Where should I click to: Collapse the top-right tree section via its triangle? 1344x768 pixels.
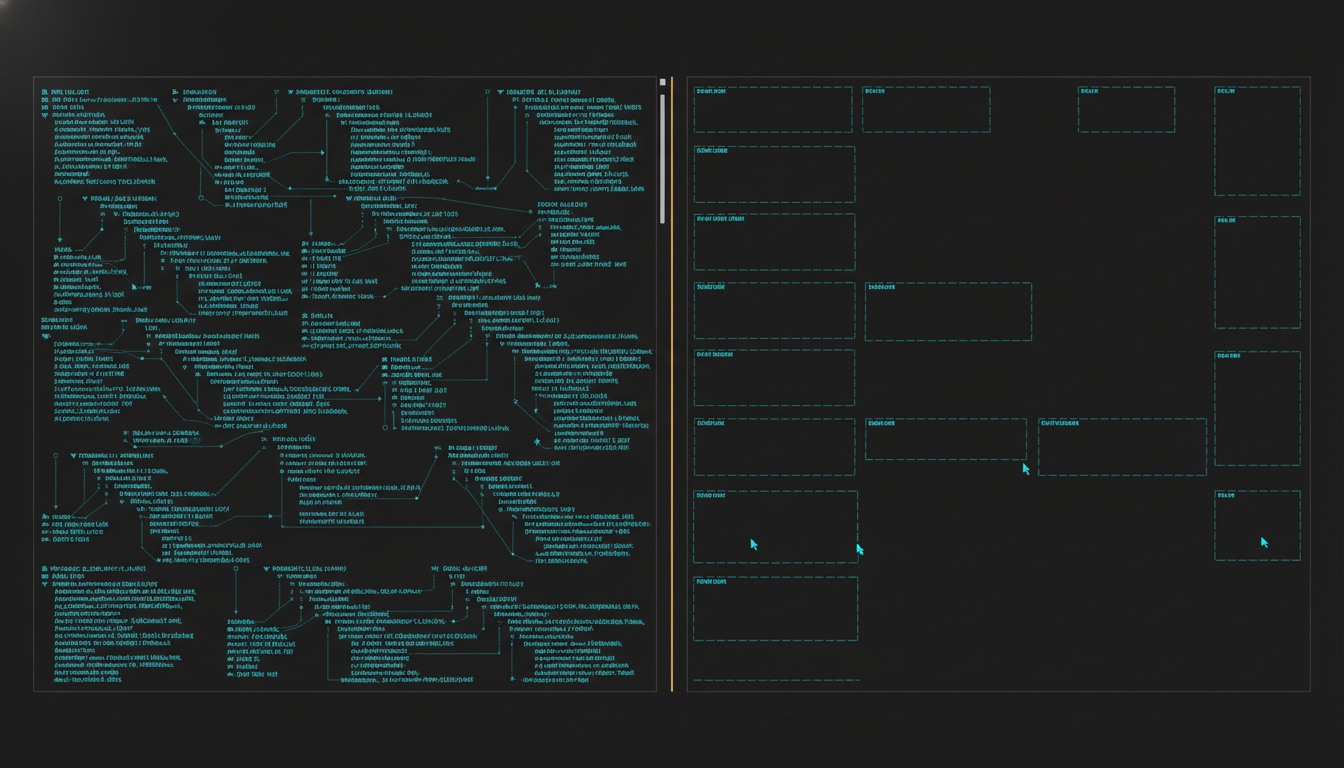pyautogui.click(x=500, y=92)
